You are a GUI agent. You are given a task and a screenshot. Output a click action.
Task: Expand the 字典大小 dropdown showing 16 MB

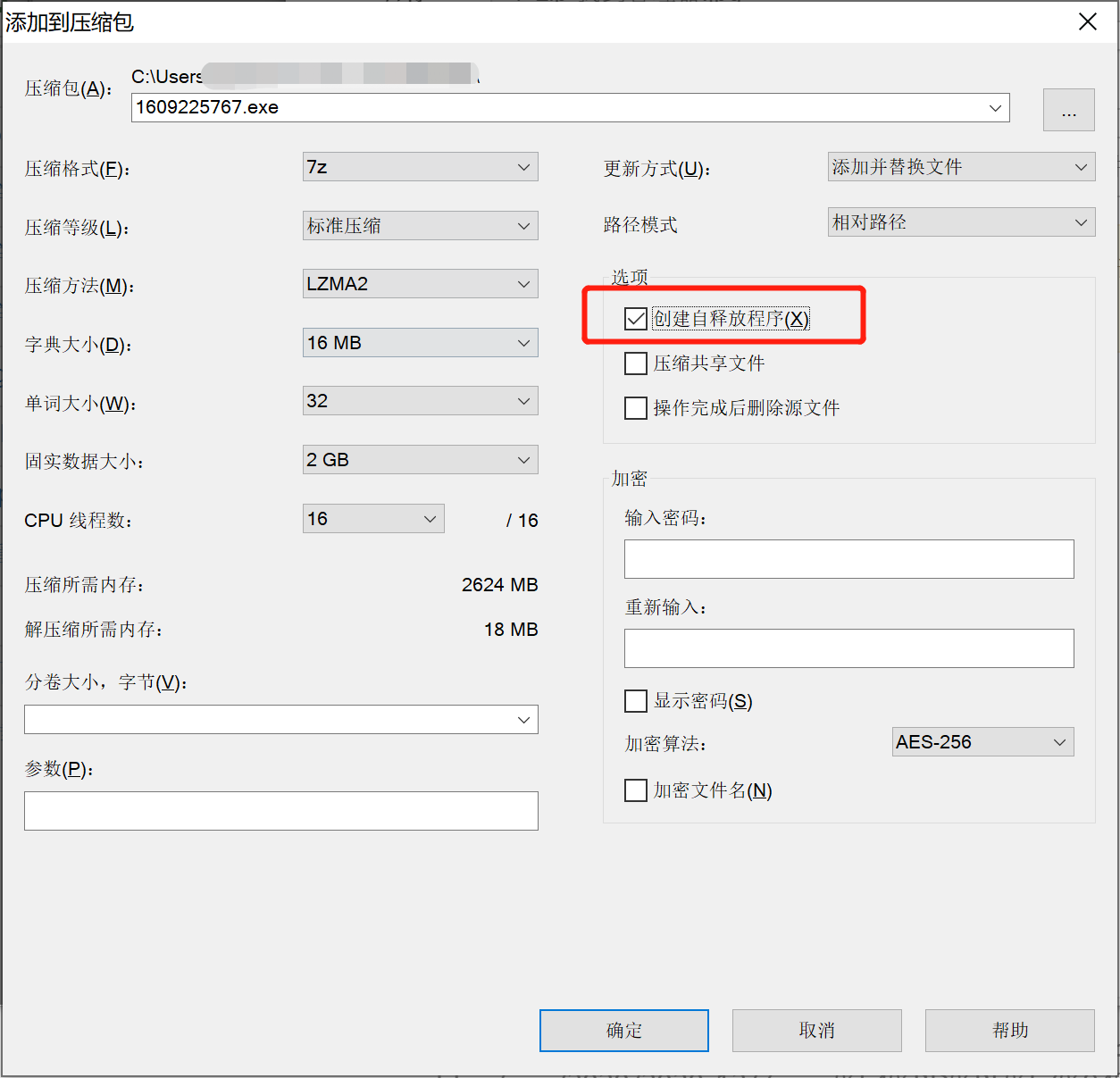[420, 343]
